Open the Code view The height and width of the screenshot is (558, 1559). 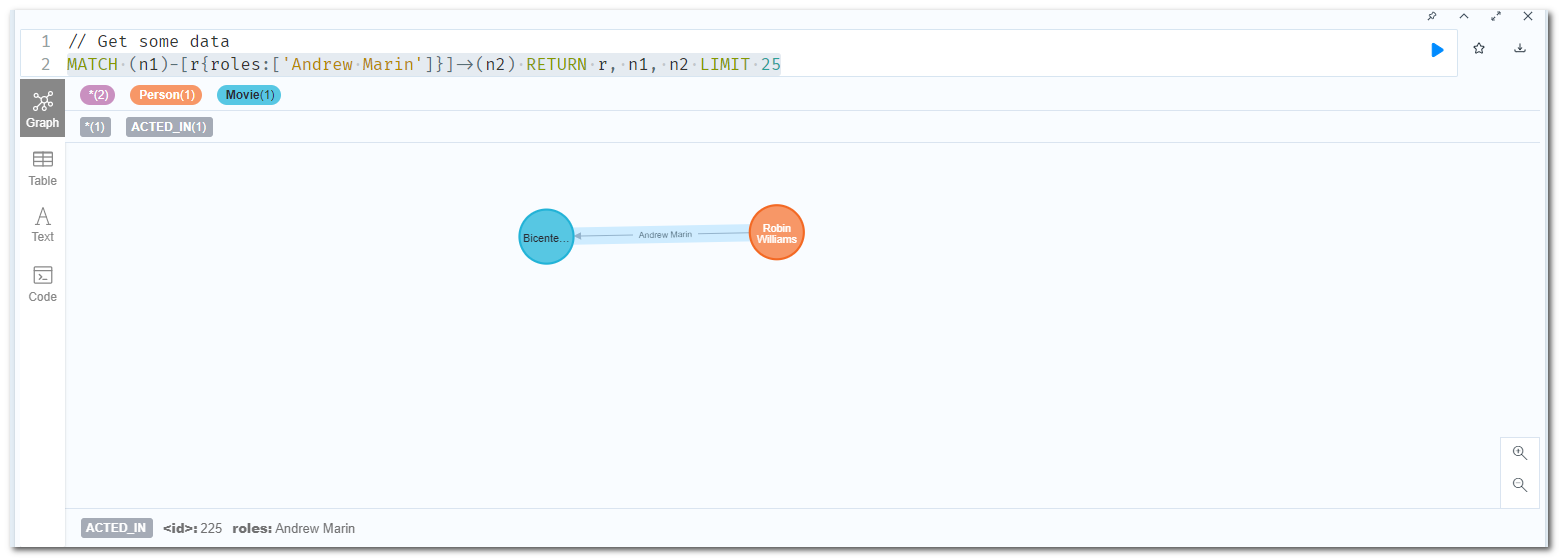[x=42, y=284]
